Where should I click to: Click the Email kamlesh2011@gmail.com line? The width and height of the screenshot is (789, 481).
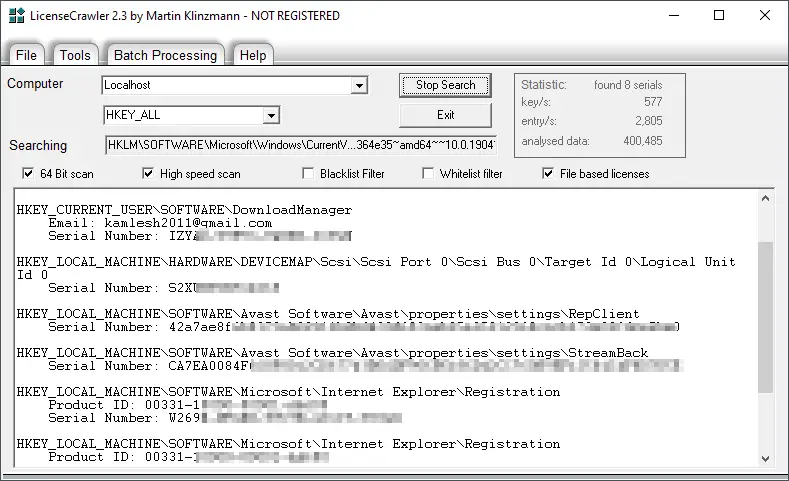tap(160, 223)
